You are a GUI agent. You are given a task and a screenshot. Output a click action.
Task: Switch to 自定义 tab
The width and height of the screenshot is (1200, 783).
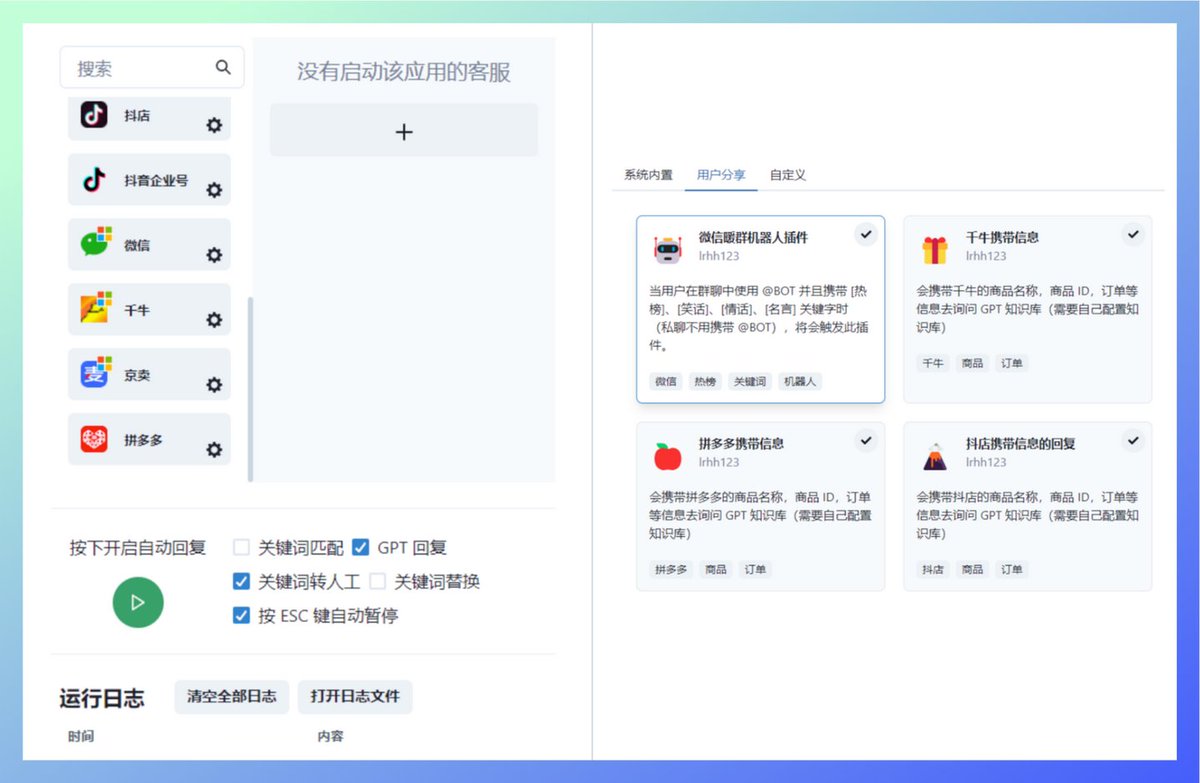coord(788,175)
